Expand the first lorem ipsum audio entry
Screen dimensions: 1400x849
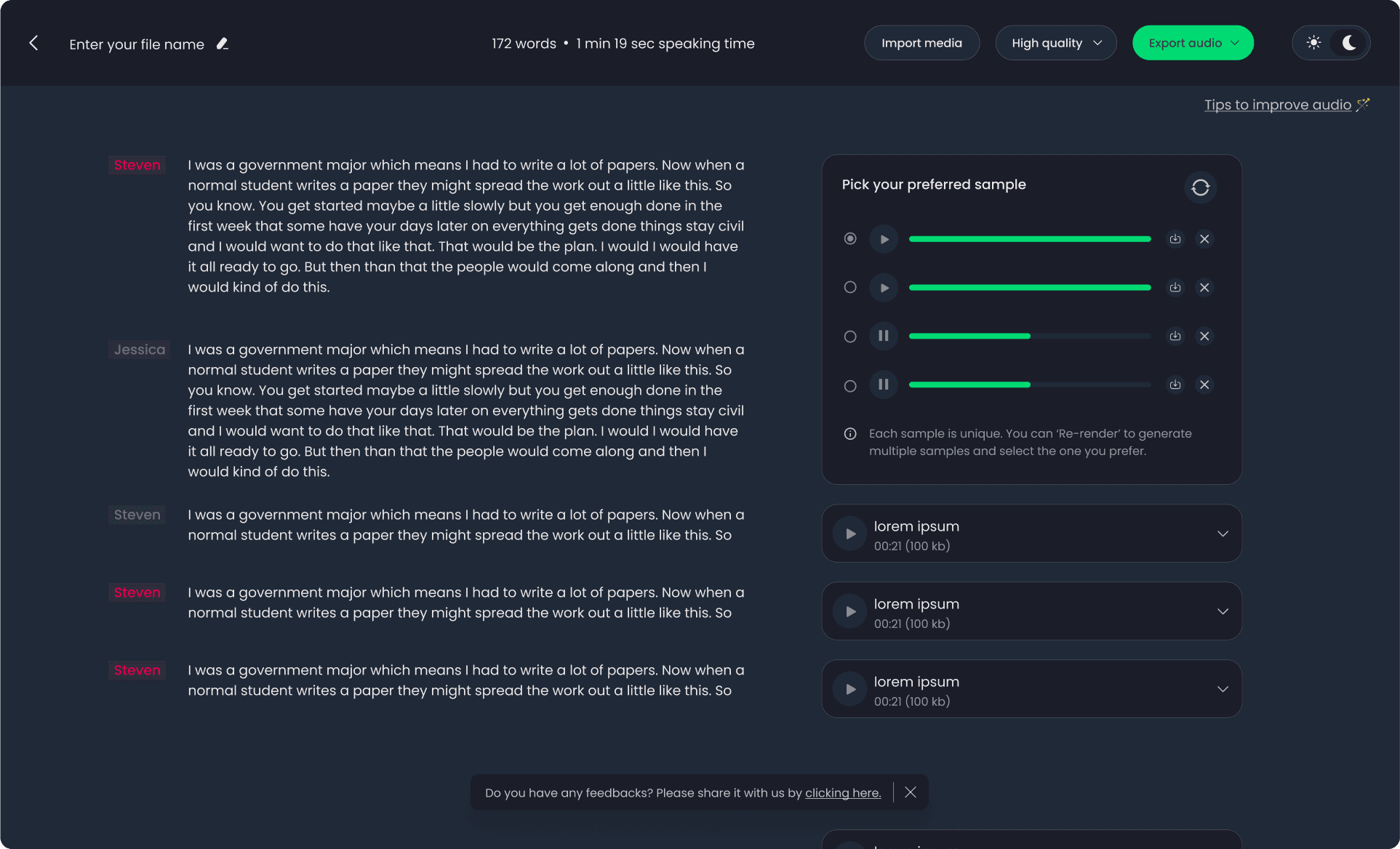[x=1223, y=533]
